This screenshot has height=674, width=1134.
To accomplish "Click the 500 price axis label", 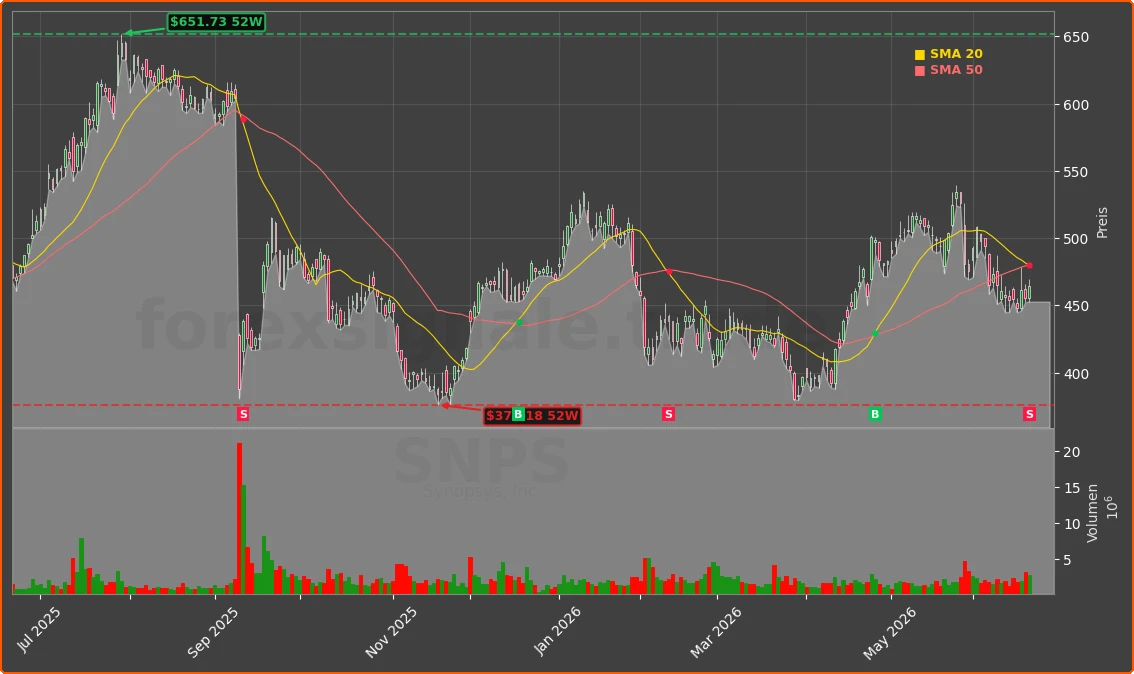I will point(1076,239).
